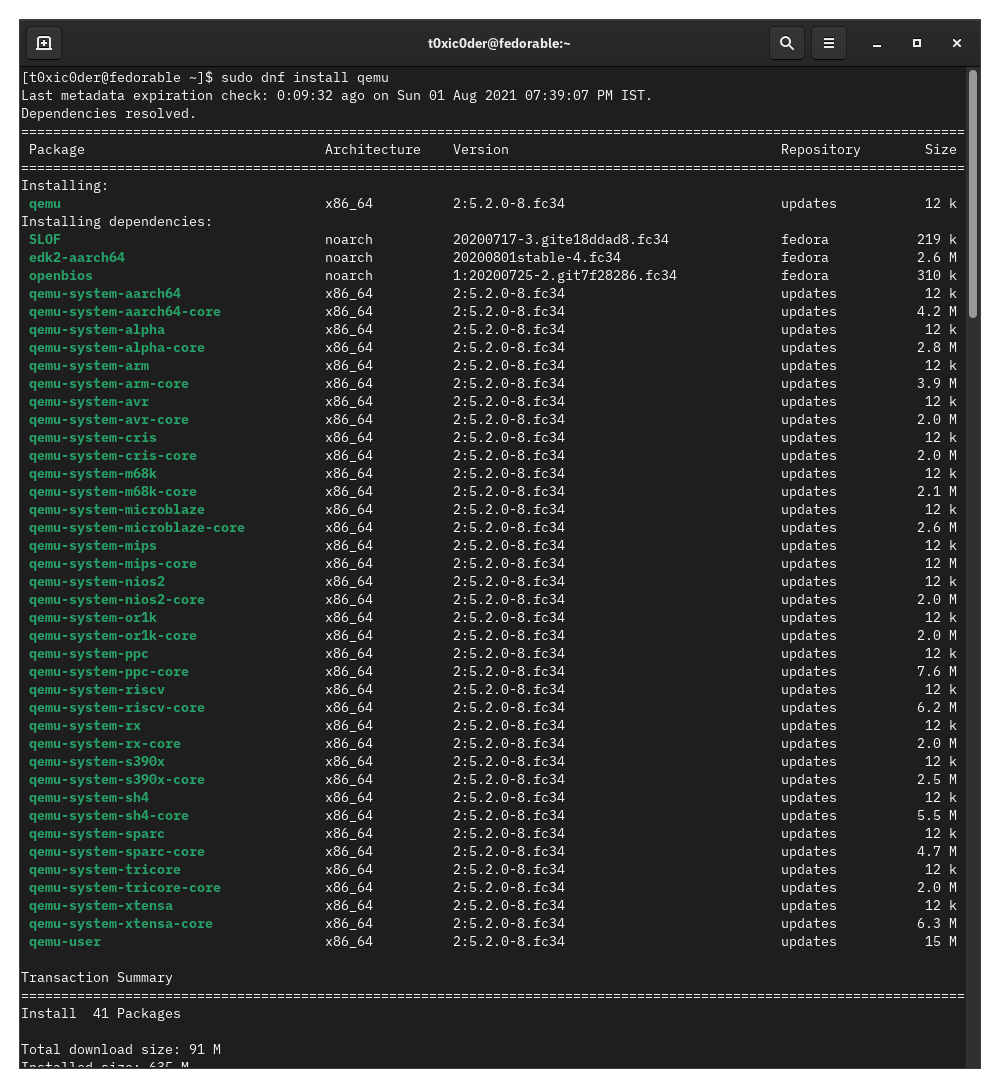Close the terminal window

956,43
